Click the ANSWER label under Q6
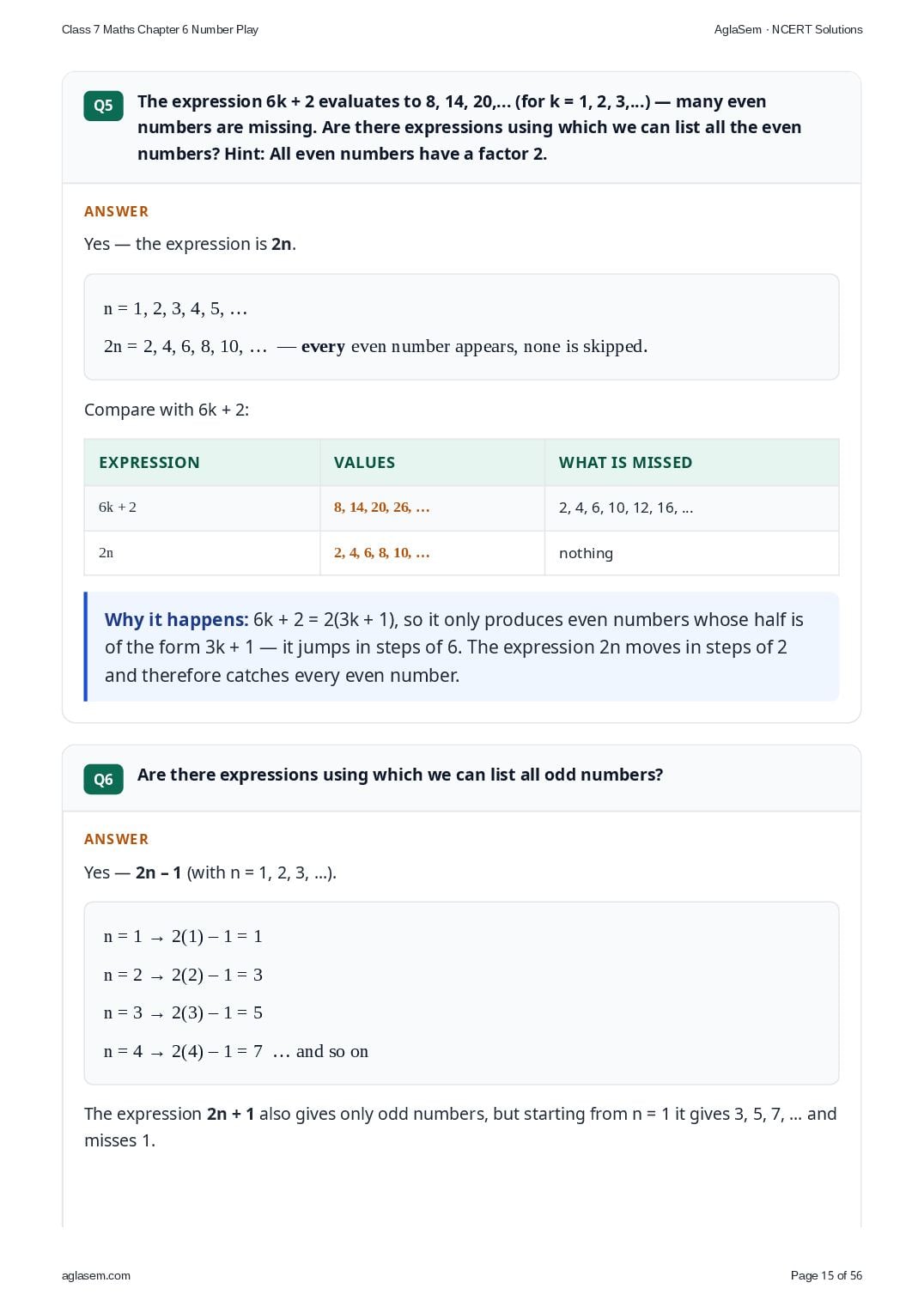 pos(116,839)
